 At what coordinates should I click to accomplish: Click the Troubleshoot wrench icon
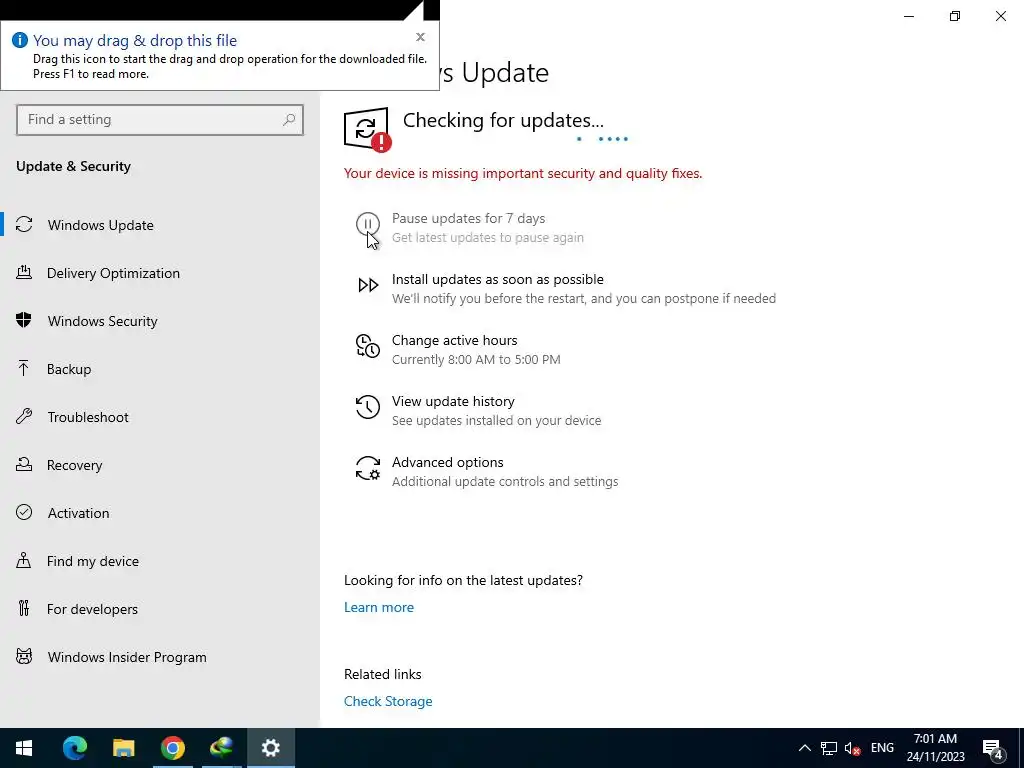pyautogui.click(x=24, y=416)
